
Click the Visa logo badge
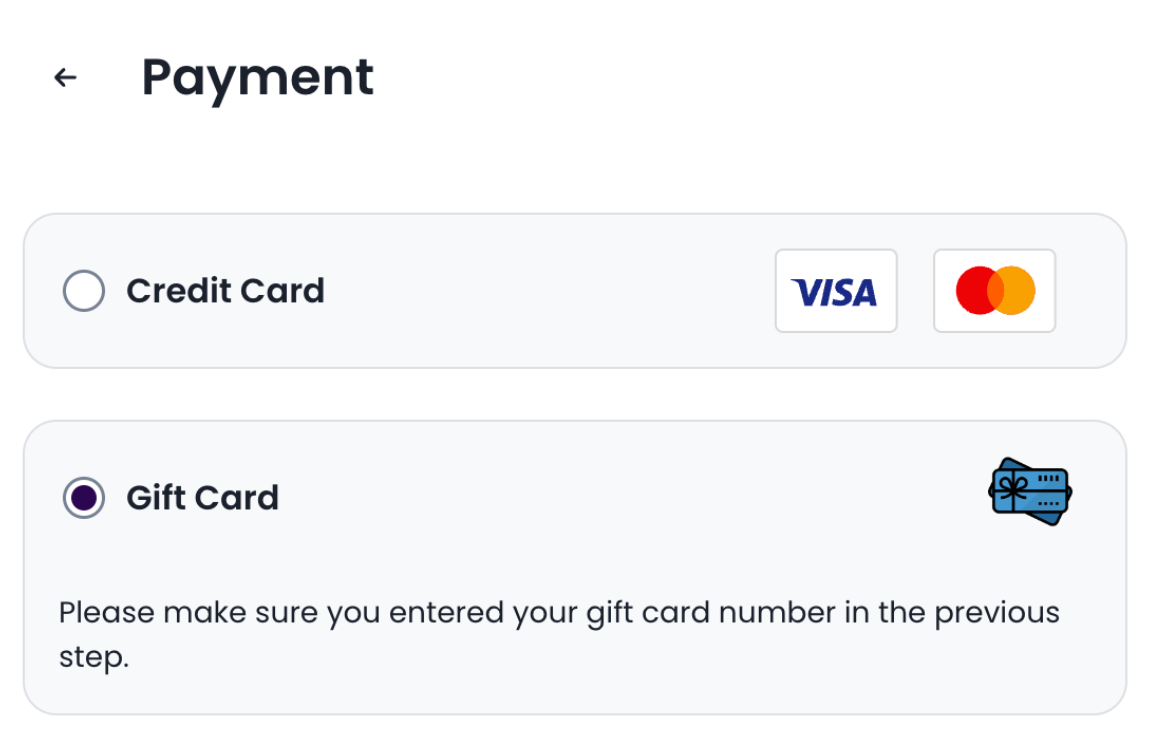tap(836, 291)
